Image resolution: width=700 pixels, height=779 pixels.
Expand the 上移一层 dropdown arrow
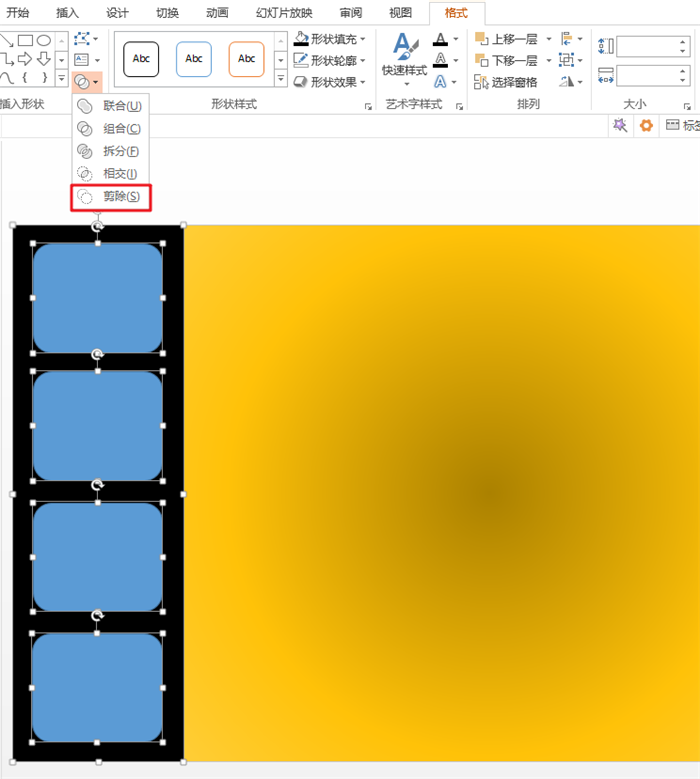pyautogui.click(x=548, y=39)
